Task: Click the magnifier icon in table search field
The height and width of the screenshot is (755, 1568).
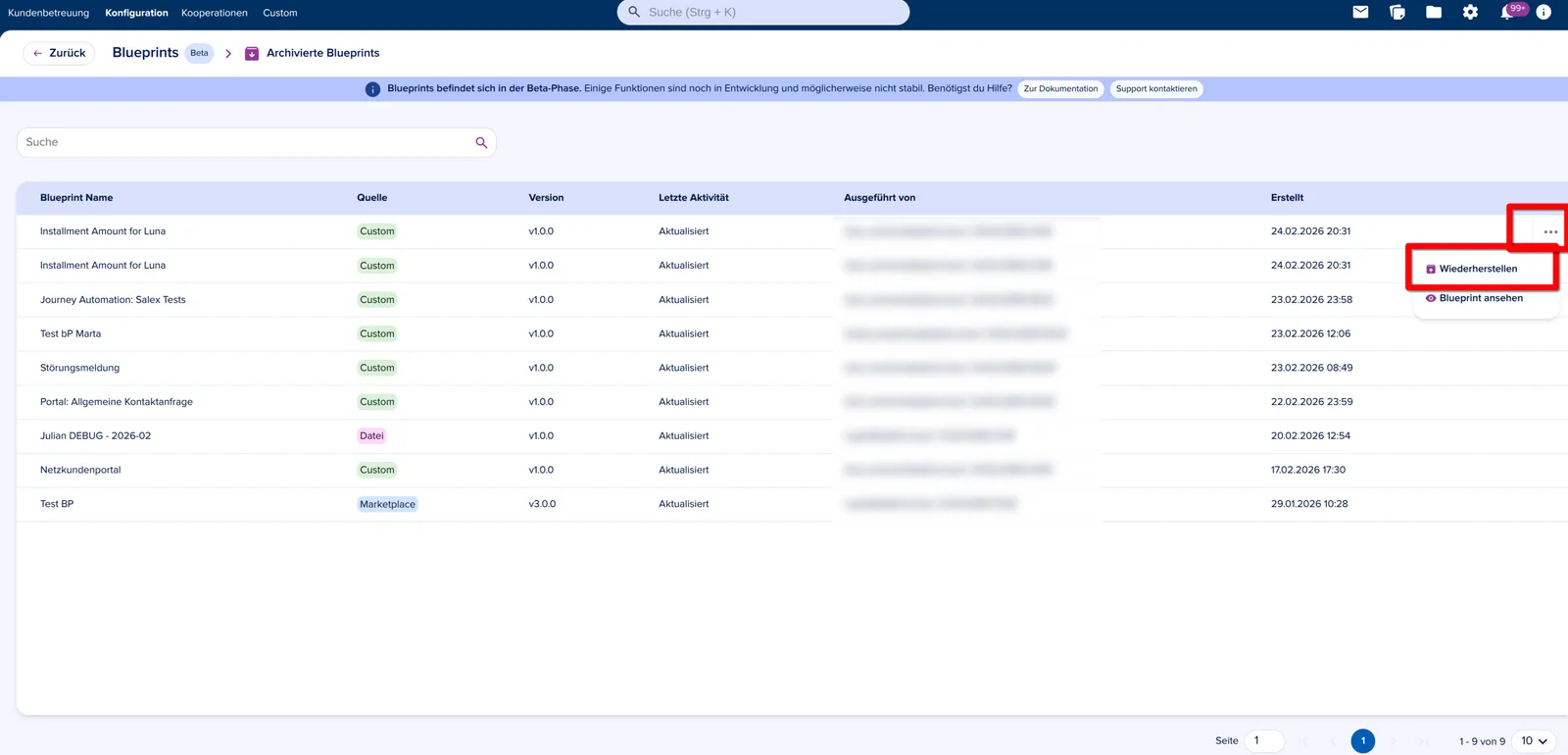Action: pyautogui.click(x=481, y=142)
